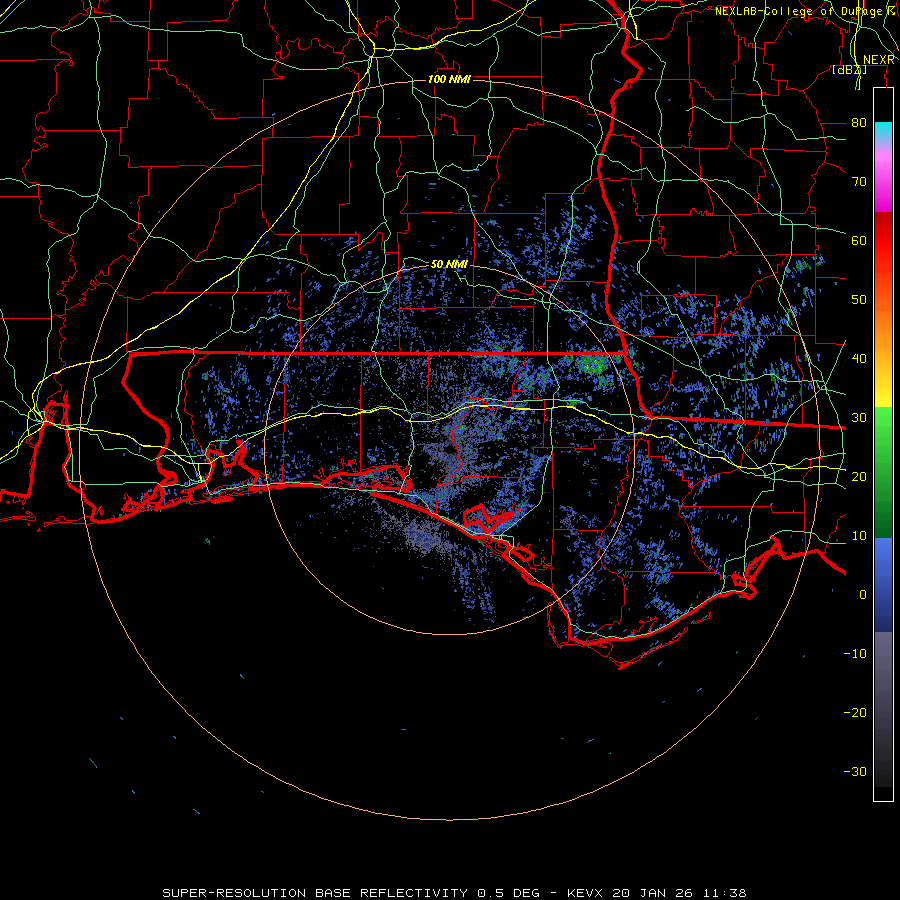Click the 30 value on the dBZ scale
This screenshot has height=900, width=900.
[x=859, y=418]
